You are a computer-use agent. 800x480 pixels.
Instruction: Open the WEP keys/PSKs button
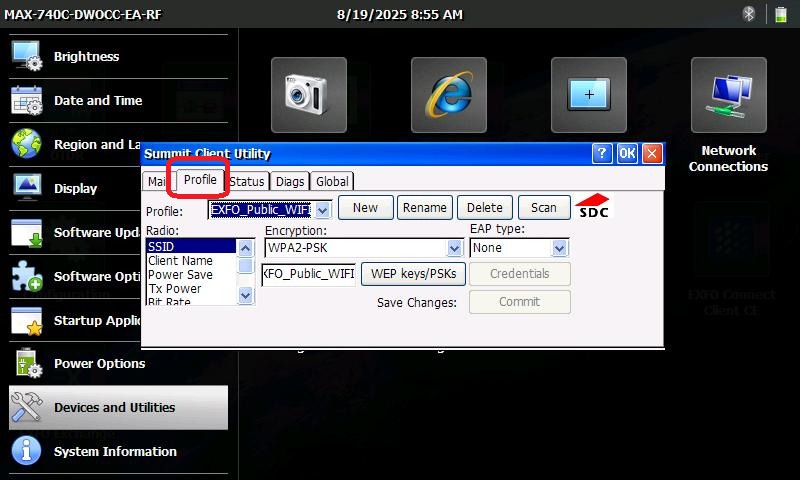pyautogui.click(x=413, y=274)
